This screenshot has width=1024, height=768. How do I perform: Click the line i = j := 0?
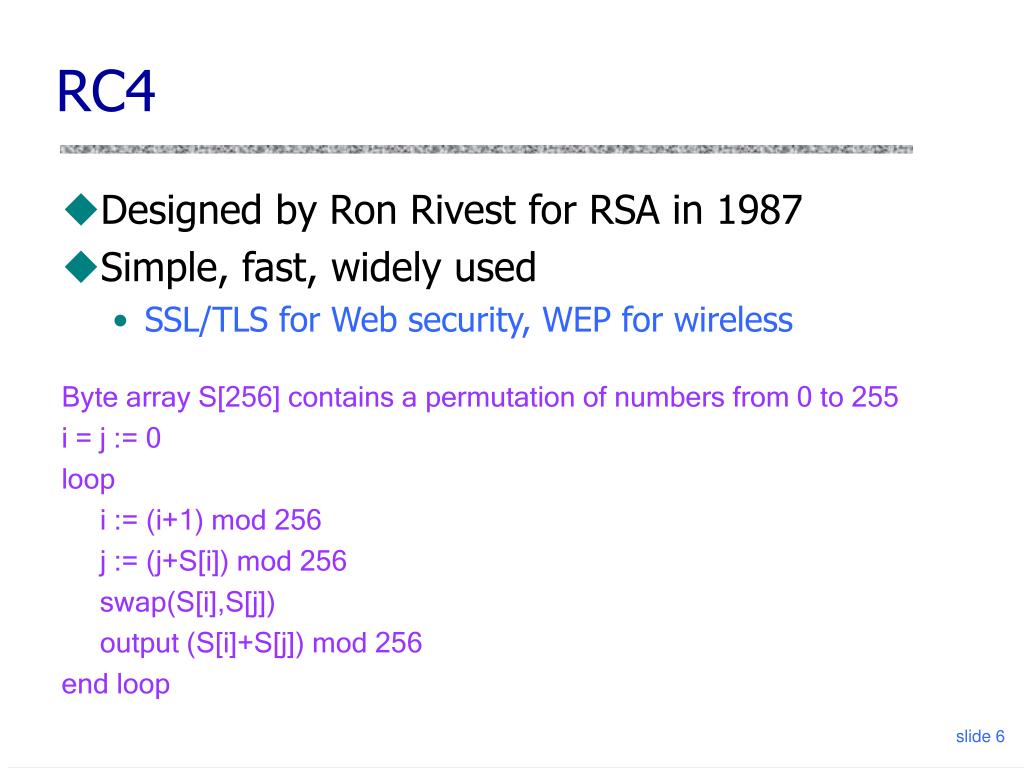click(x=111, y=438)
